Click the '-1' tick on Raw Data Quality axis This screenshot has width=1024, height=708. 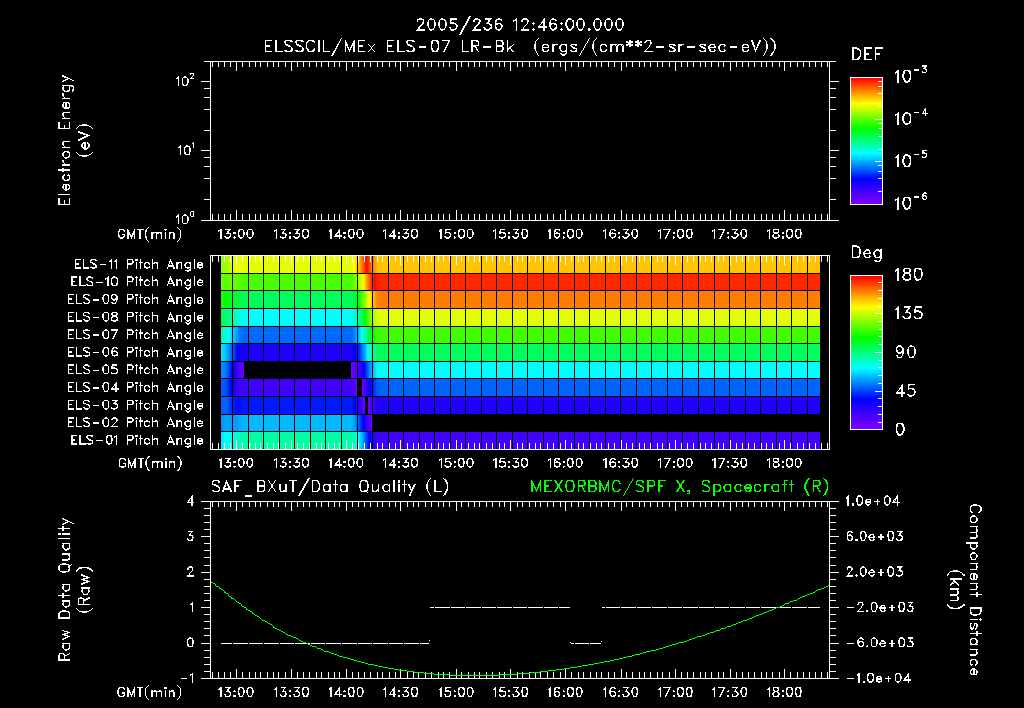187,678
